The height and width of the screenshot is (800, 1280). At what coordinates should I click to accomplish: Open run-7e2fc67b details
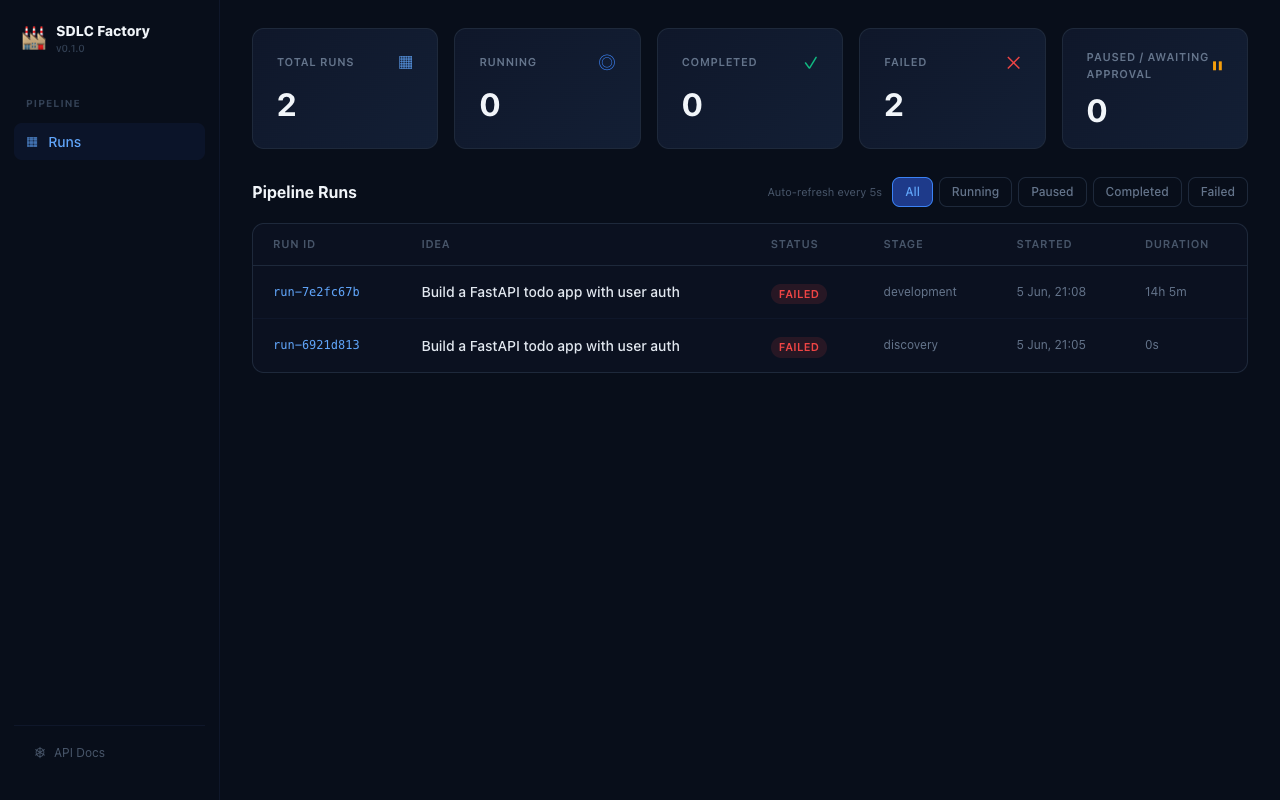[316, 292]
